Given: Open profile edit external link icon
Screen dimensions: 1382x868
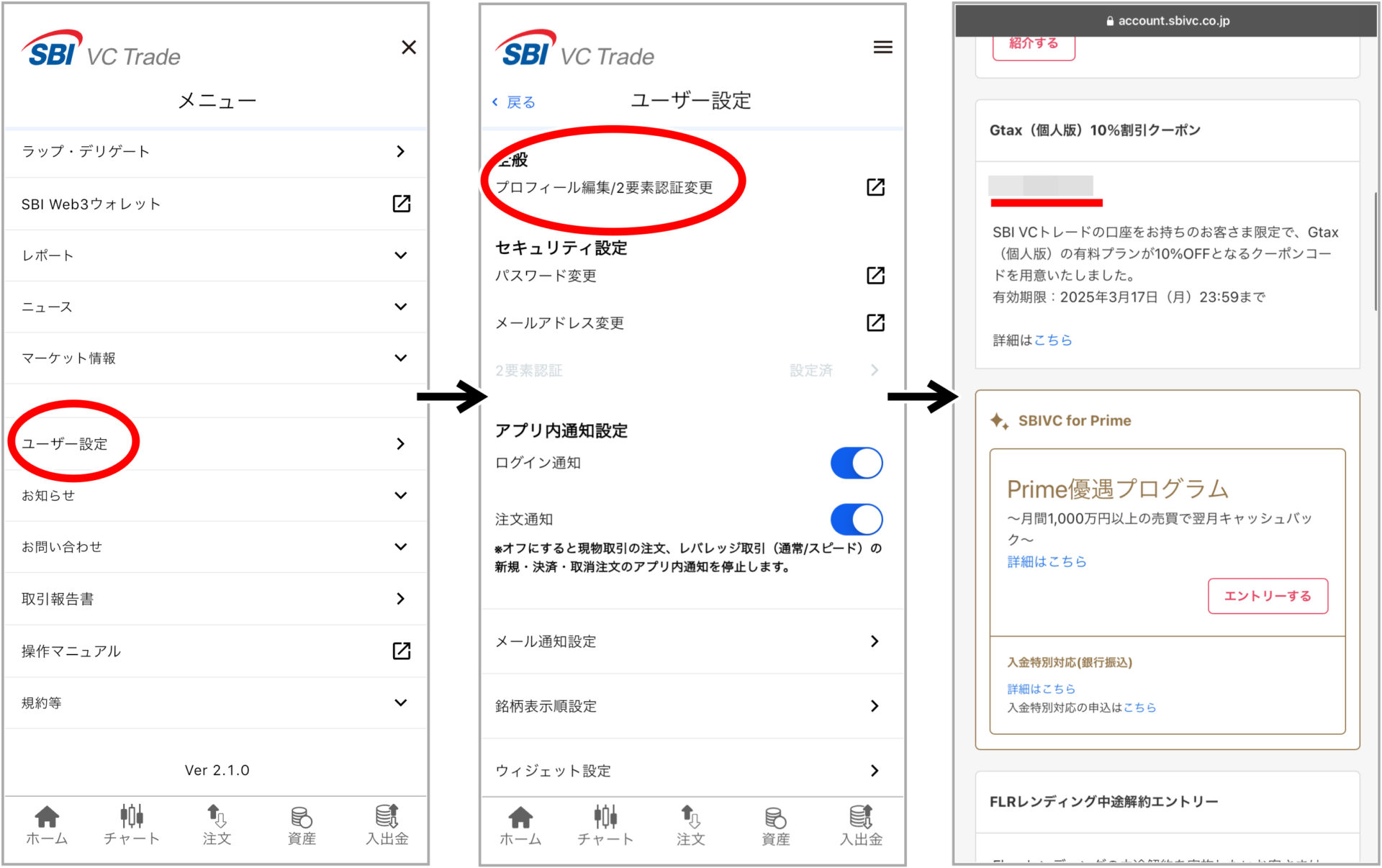Looking at the screenshot, I should [x=875, y=187].
